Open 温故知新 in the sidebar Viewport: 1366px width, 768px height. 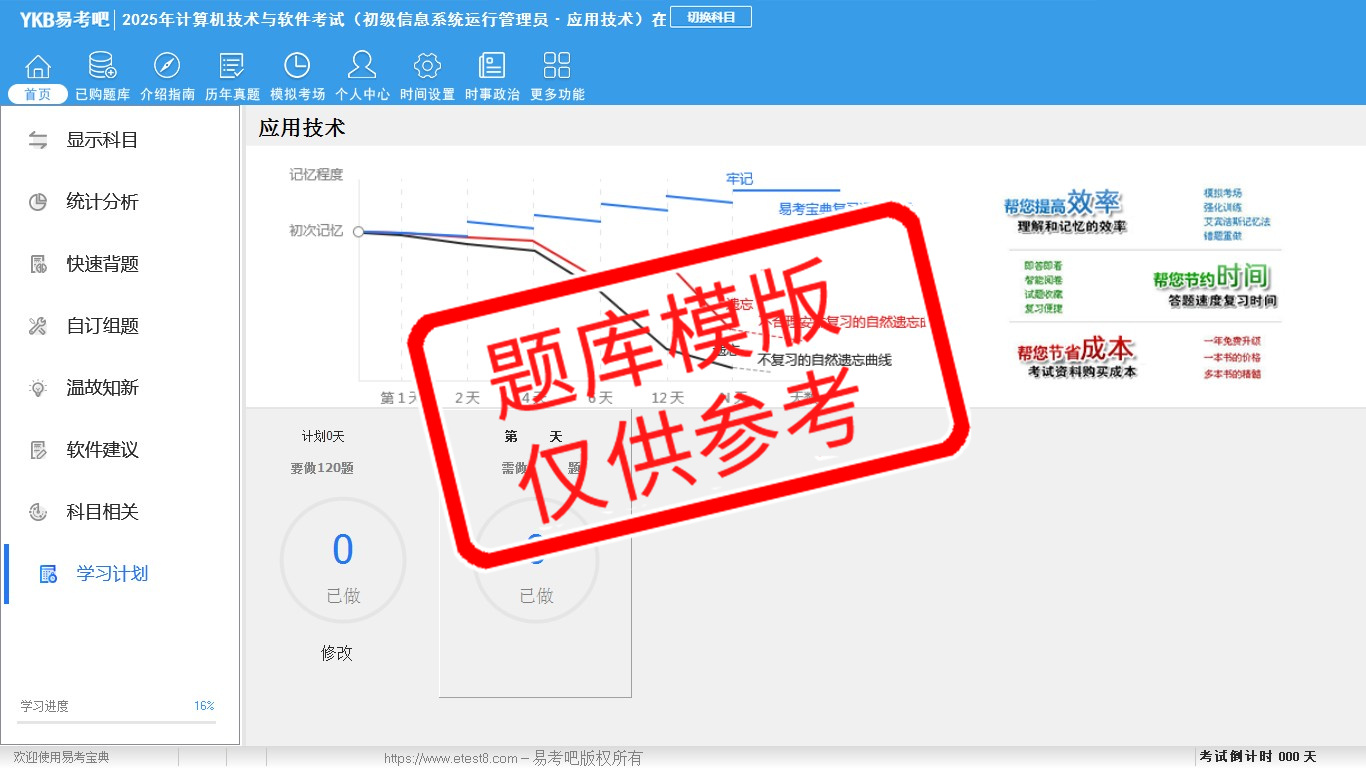[x=101, y=388]
